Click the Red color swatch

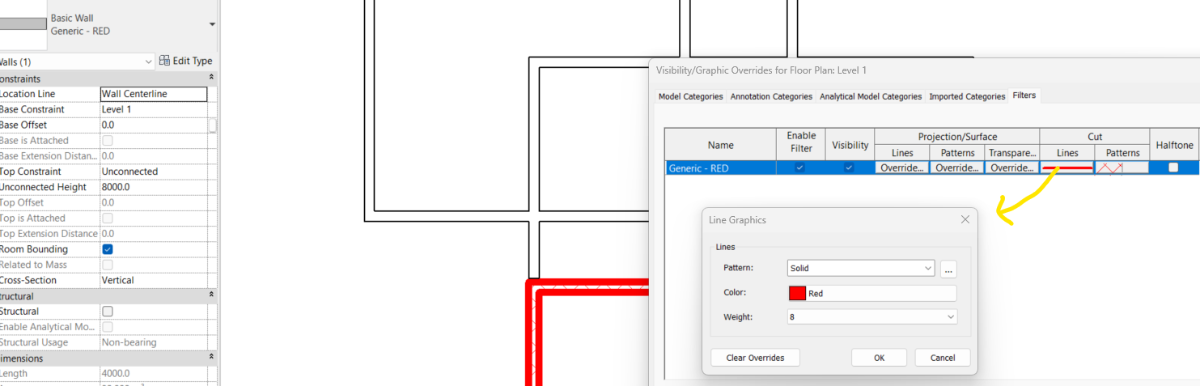pos(797,293)
